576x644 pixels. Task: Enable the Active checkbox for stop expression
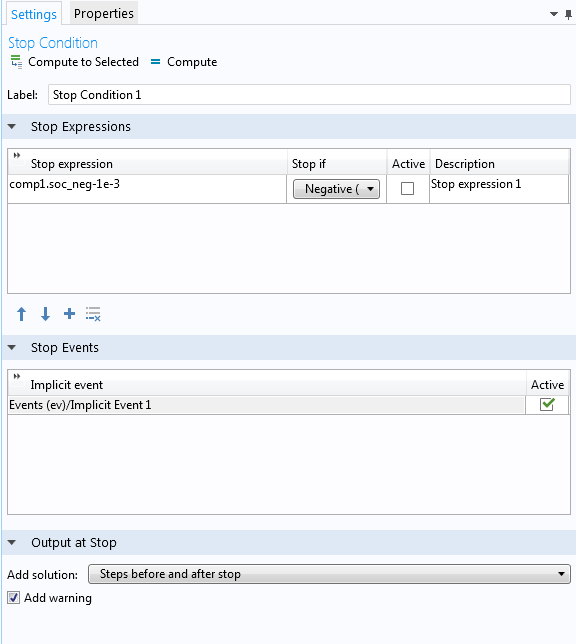click(x=407, y=189)
